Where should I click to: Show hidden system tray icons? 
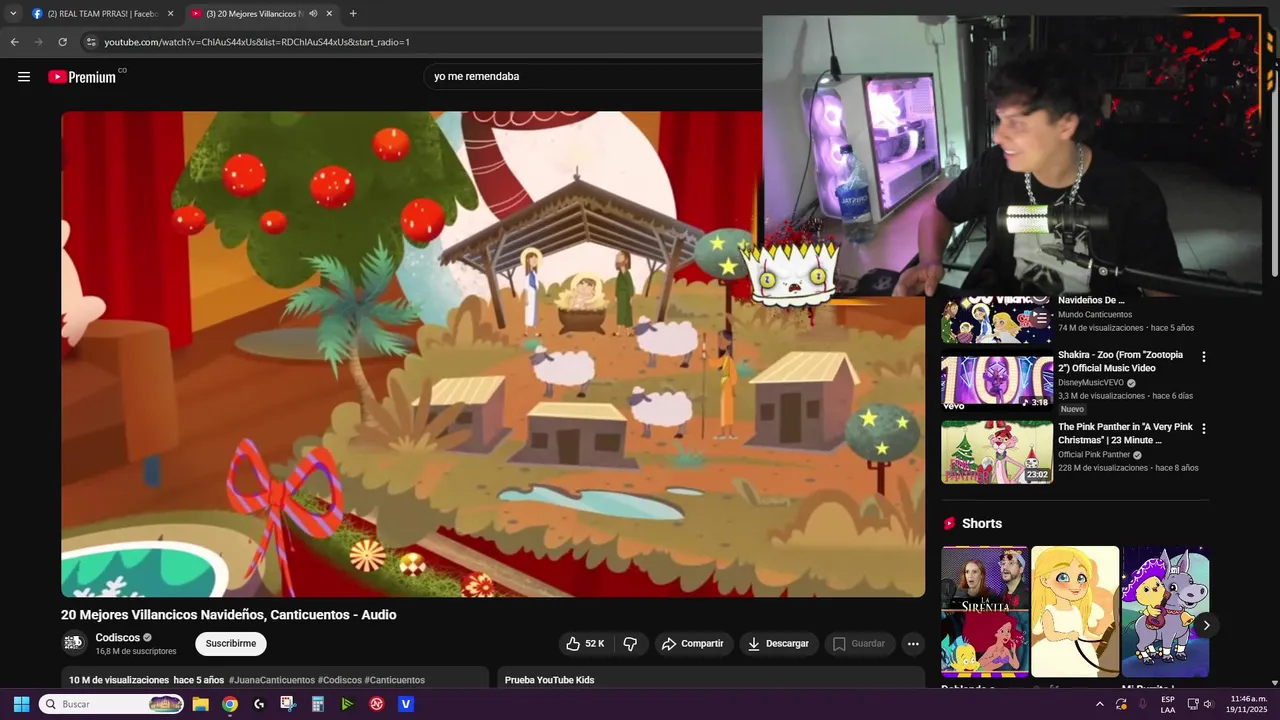1100,704
